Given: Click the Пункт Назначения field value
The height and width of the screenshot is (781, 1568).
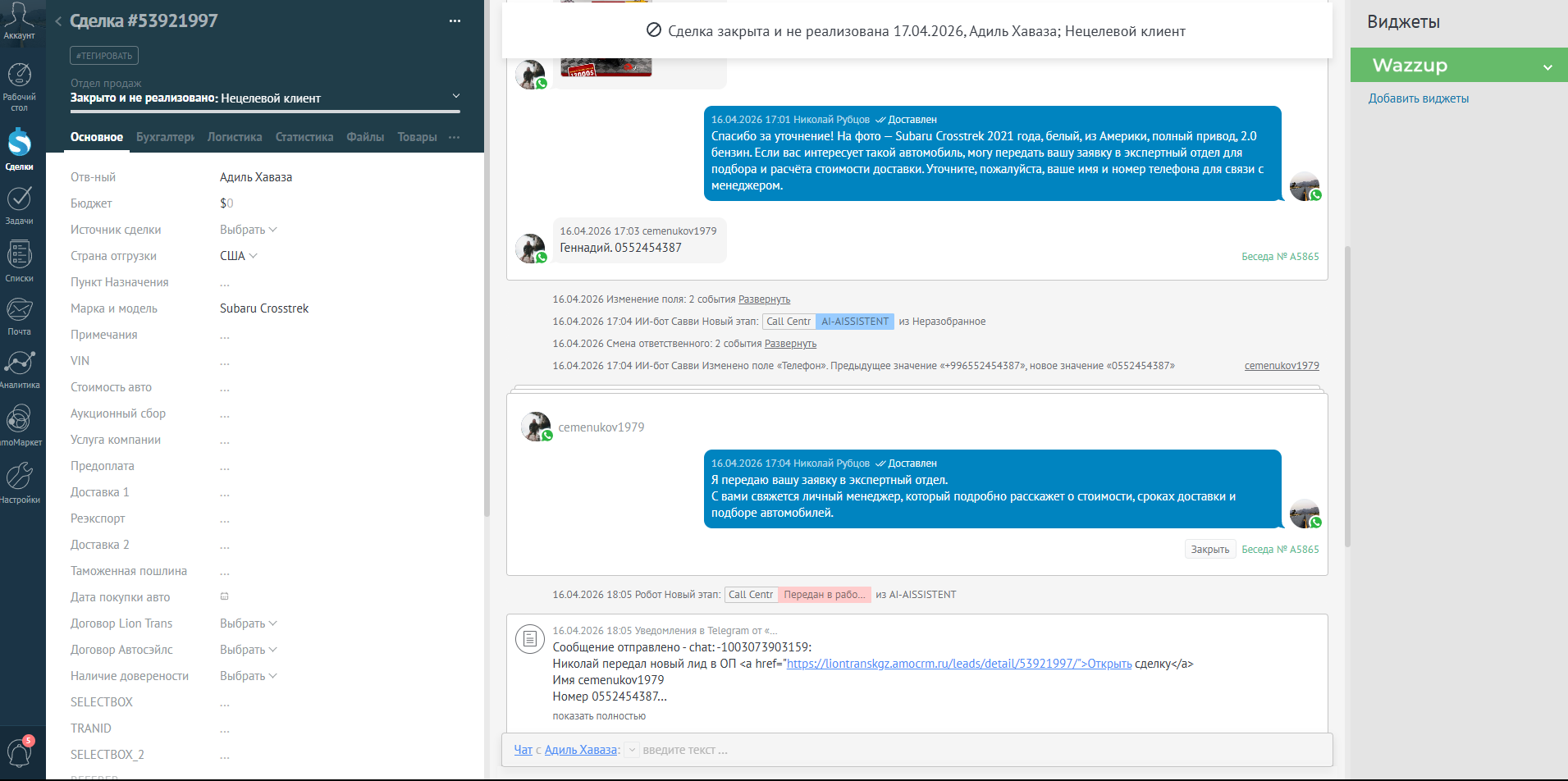Looking at the screenshot, I should [x=225, y=283].
